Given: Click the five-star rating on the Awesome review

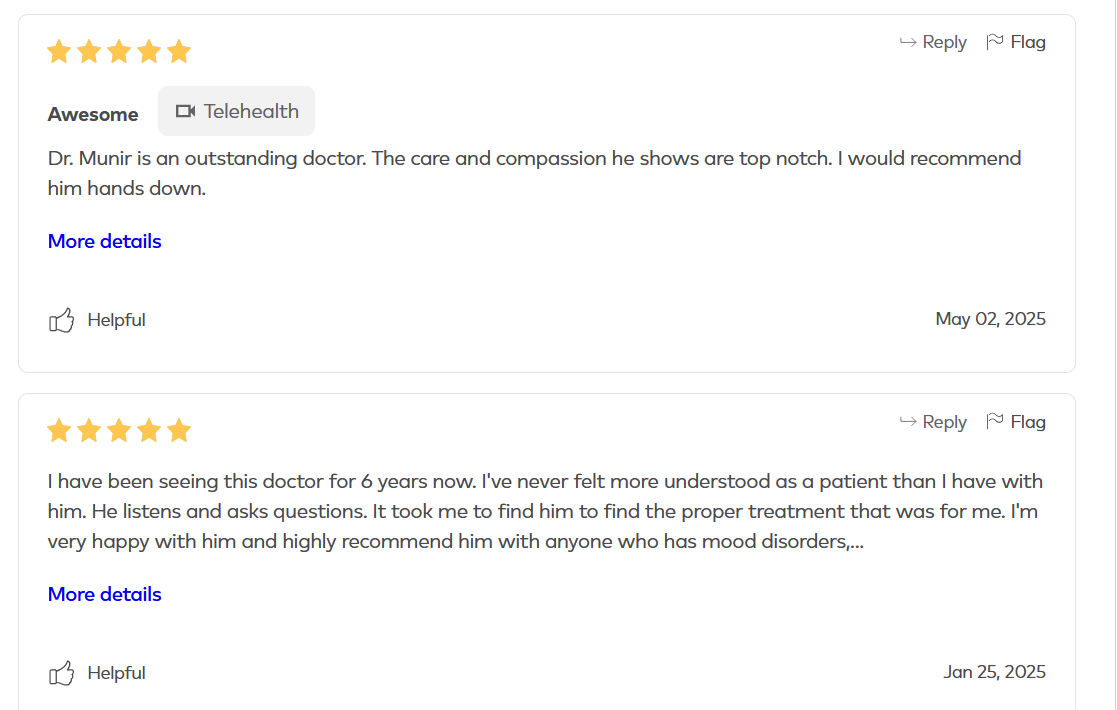Looking at the screenshot, I should tap(119, 51).
